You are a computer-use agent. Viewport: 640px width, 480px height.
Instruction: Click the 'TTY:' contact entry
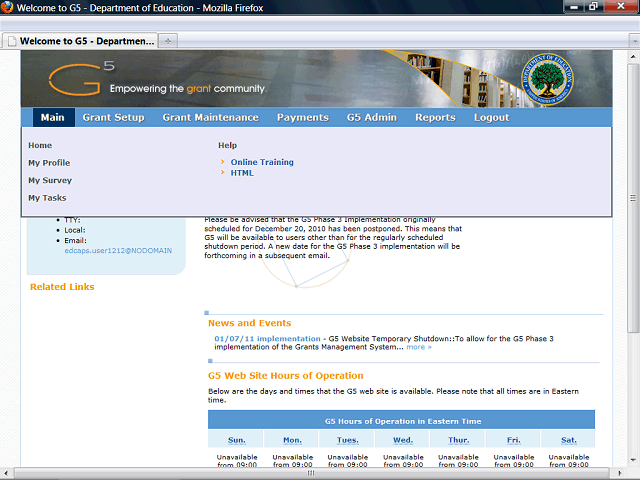click(72, 220)
